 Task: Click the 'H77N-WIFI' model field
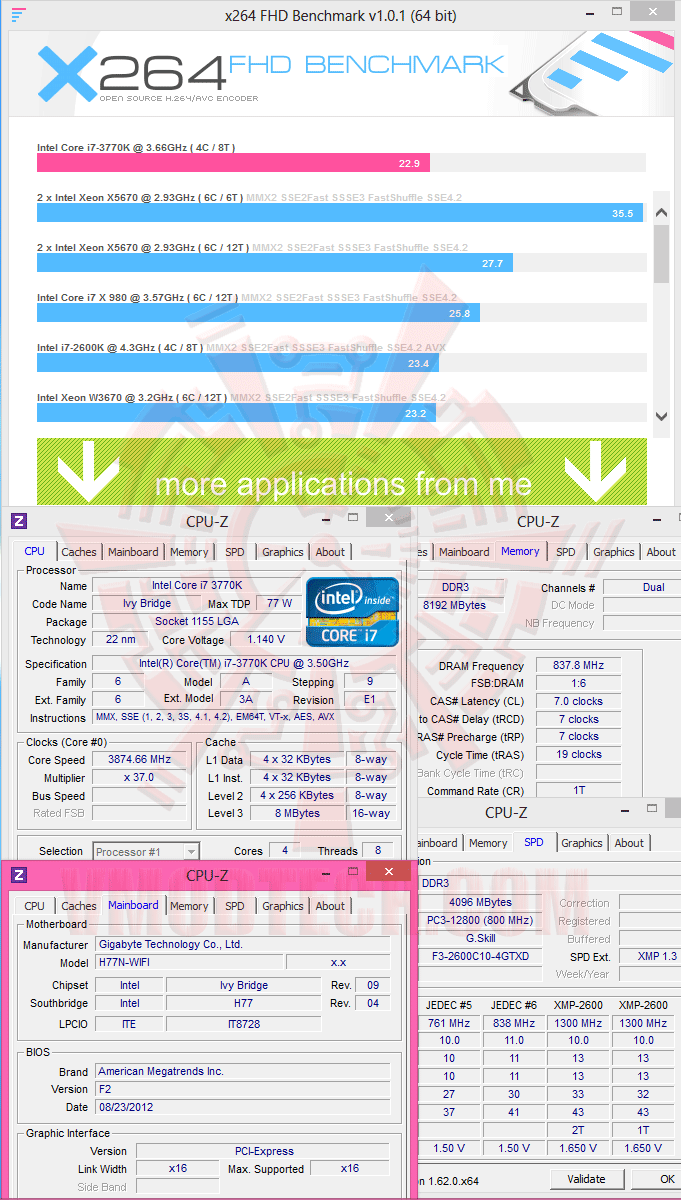[188, 962]
